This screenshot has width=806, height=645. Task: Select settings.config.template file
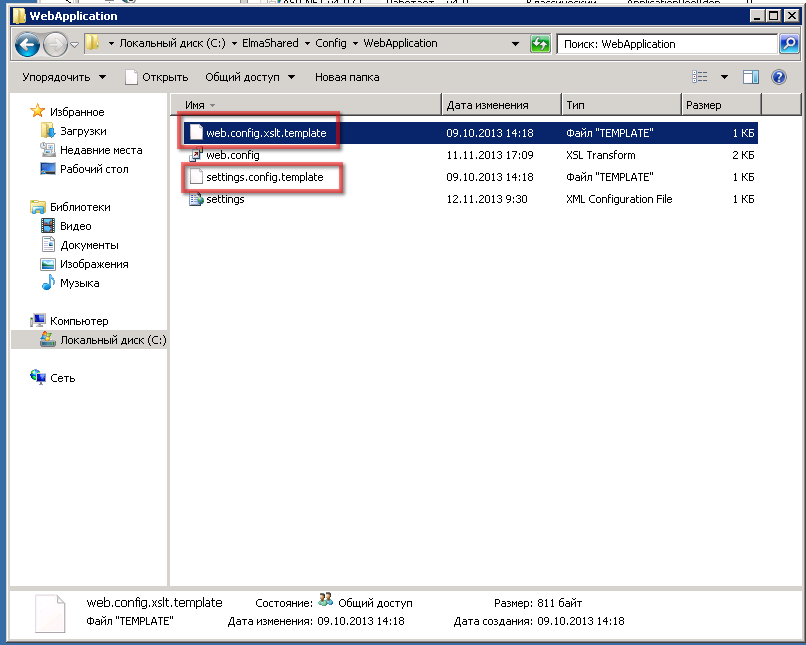point(264,177)
